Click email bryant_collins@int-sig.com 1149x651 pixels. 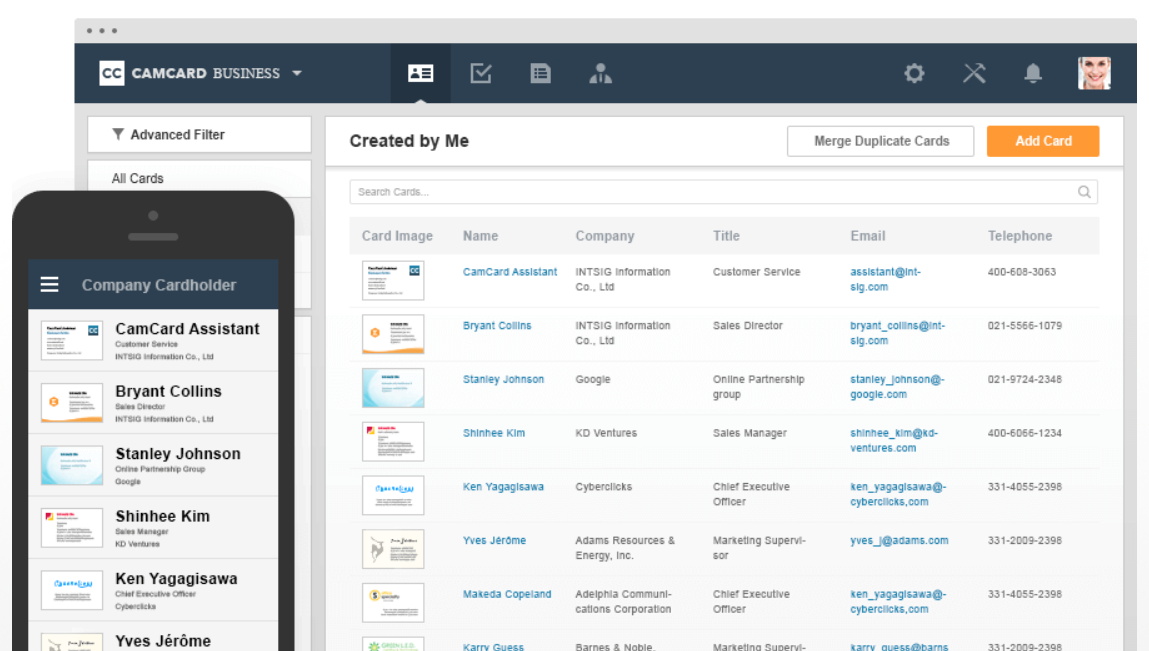click(898, 333)
